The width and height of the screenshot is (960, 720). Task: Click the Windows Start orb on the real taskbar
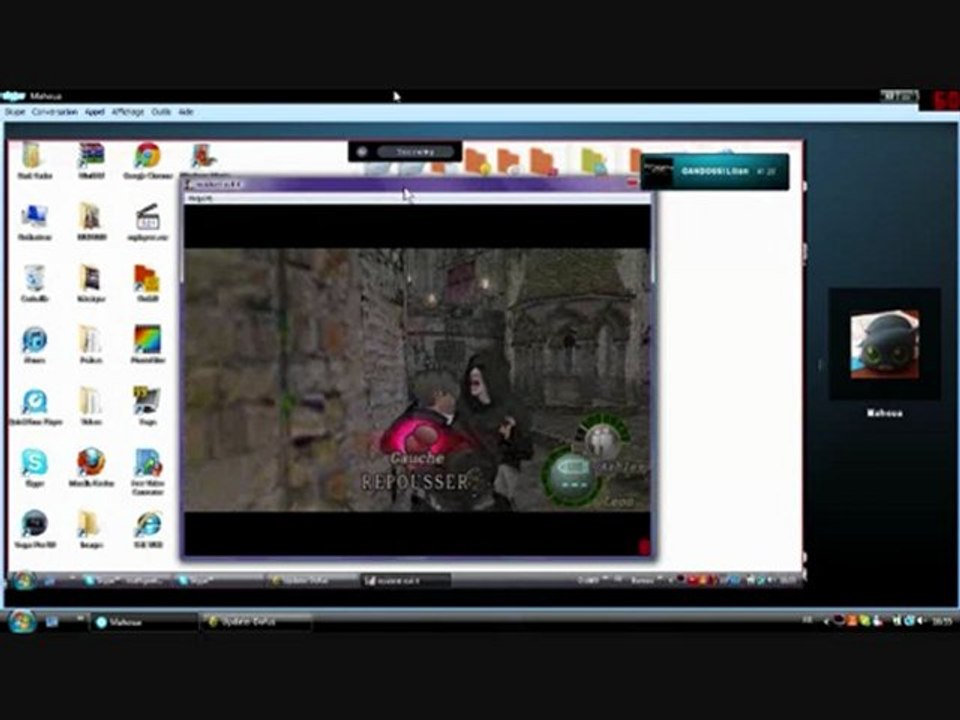click(x=21, y=621)
